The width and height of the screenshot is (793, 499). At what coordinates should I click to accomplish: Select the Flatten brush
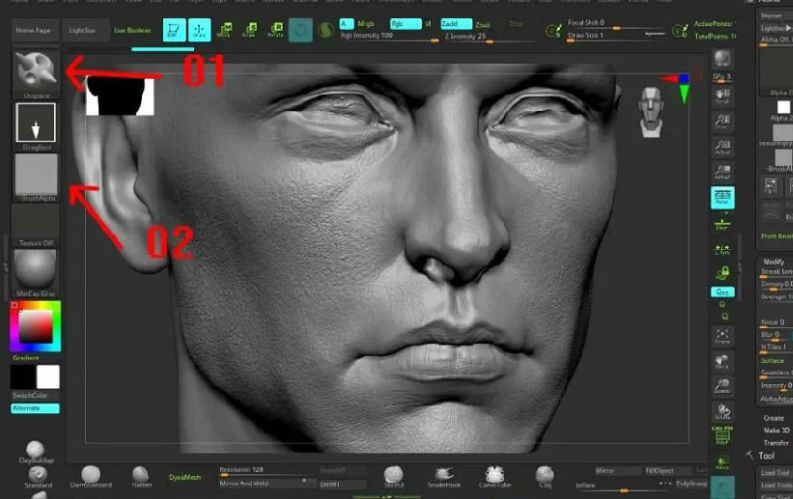[x=141, y=477]
